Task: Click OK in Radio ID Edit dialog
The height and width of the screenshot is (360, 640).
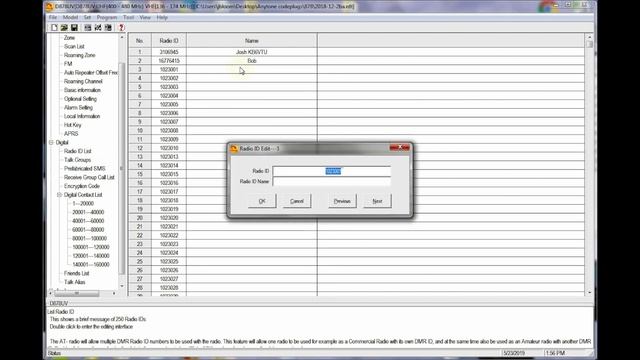Action: (x=262, y=201)
